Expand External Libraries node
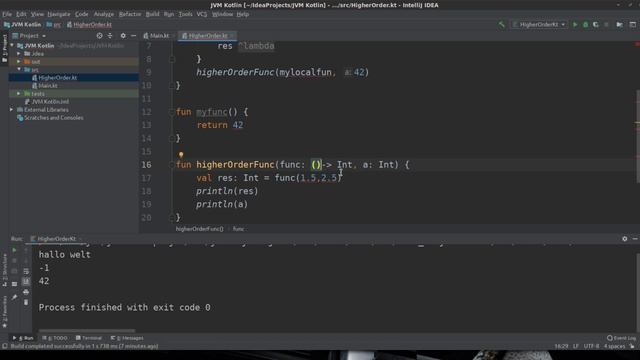This screenshot has width=640, height=360. coord(11,110)
